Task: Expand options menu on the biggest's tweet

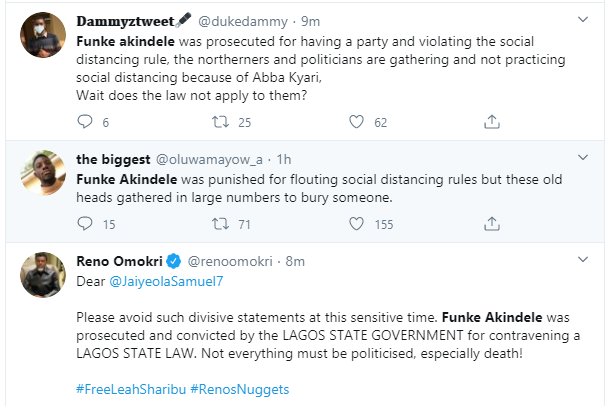Action: coord(584,158)
